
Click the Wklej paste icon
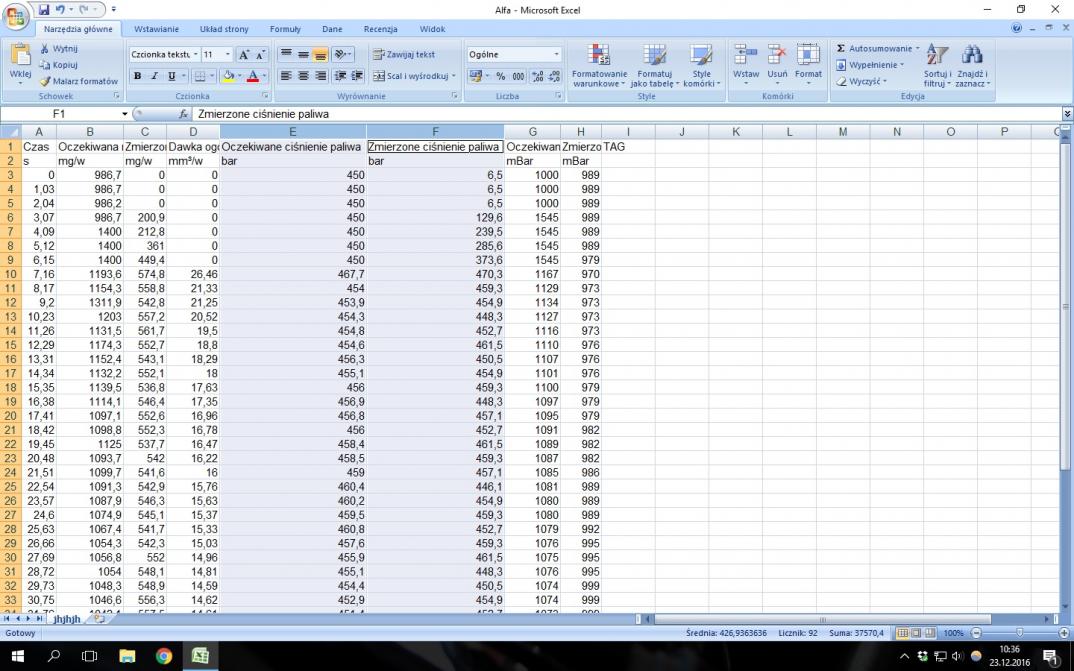pos(20,62)
